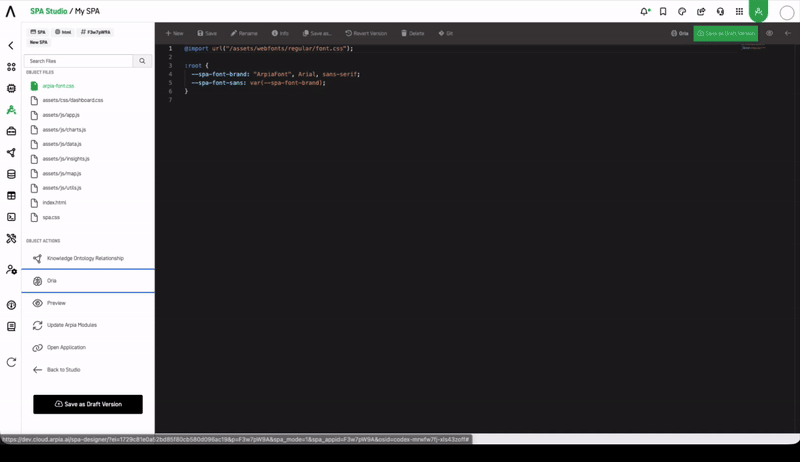Click the back arrow in editor toolbar

[x=788, y=33]
